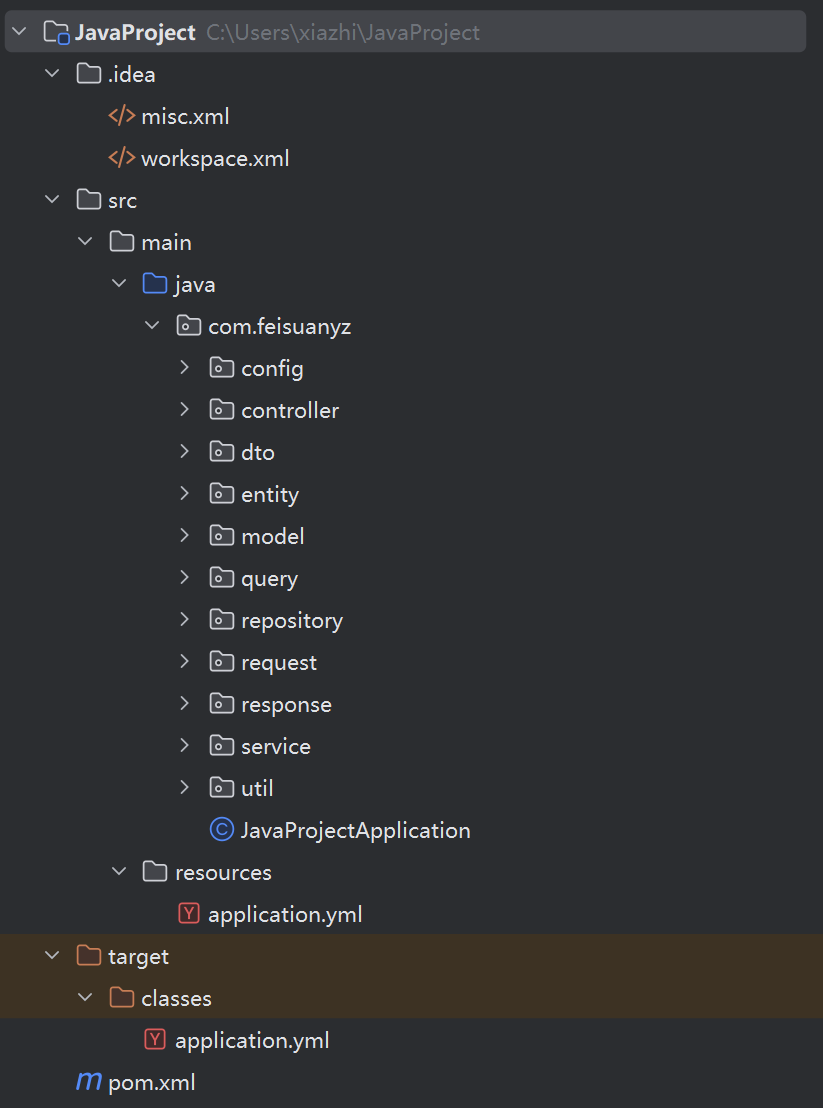Click the XML icon next to misc.xml
This screenshot has height=1108, width=823.
pos(122,116)
